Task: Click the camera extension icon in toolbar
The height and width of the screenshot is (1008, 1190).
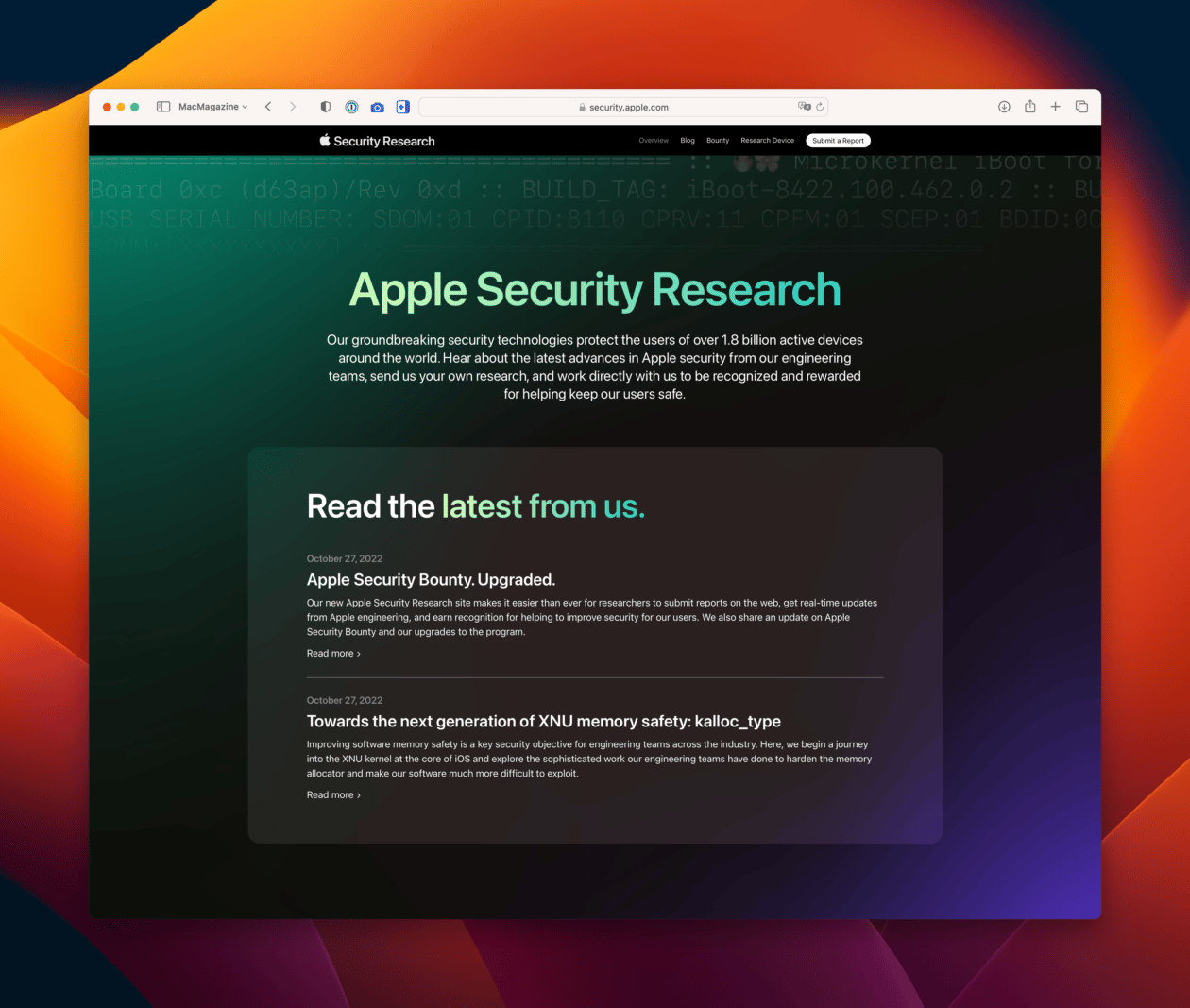Action: pos(377,107)
